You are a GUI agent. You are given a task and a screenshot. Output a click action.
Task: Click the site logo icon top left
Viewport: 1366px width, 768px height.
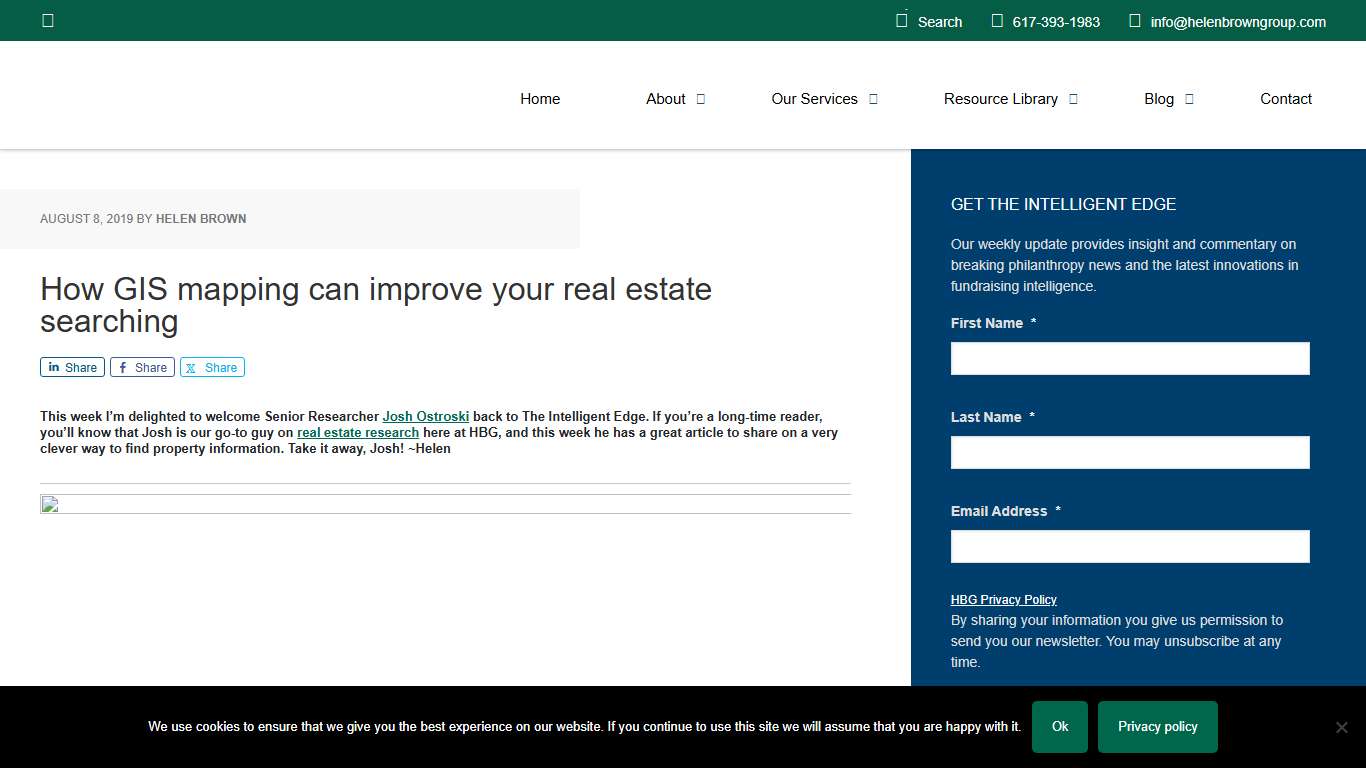47,20
